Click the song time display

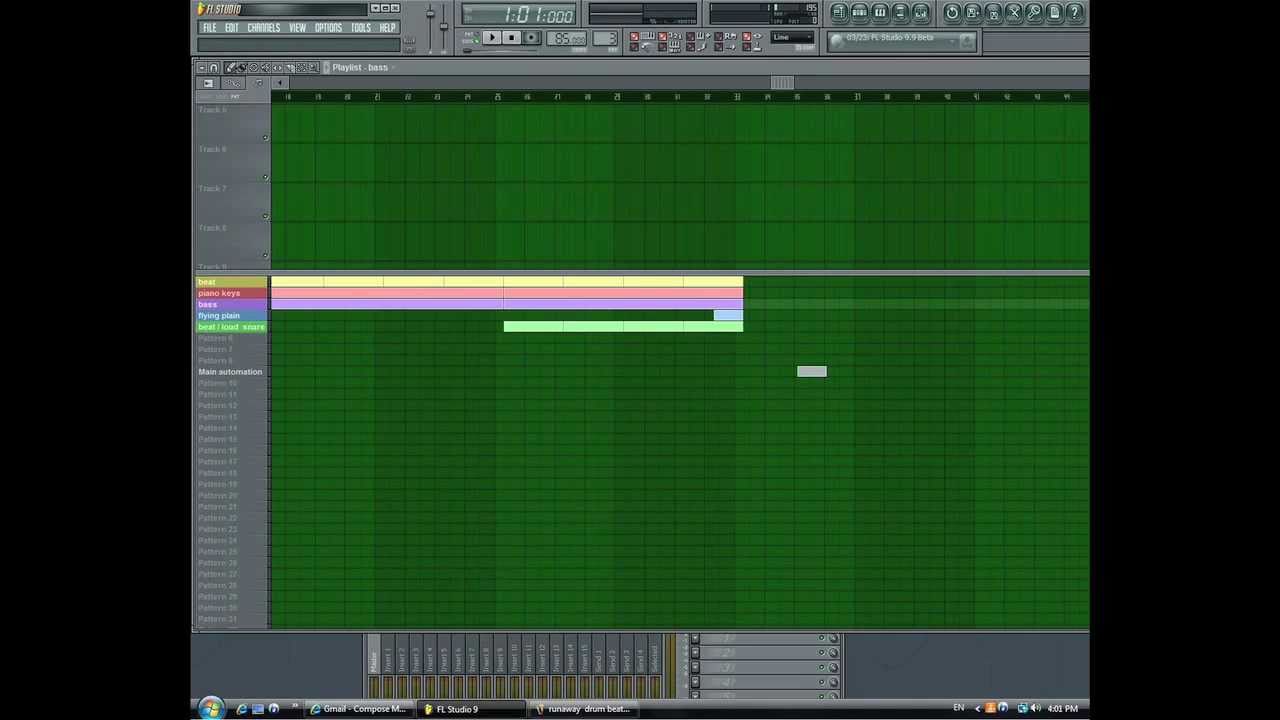[x=518, y=14]
